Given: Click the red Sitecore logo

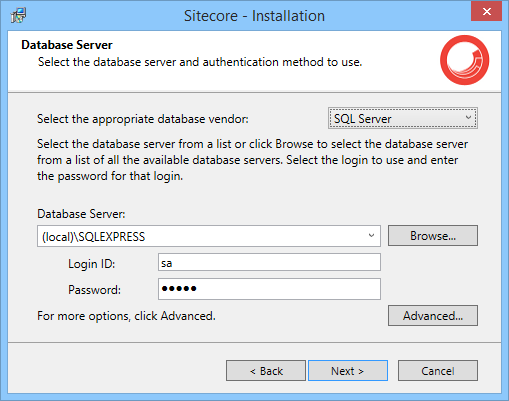Looking at the screenshot, I should pos(464,60).
